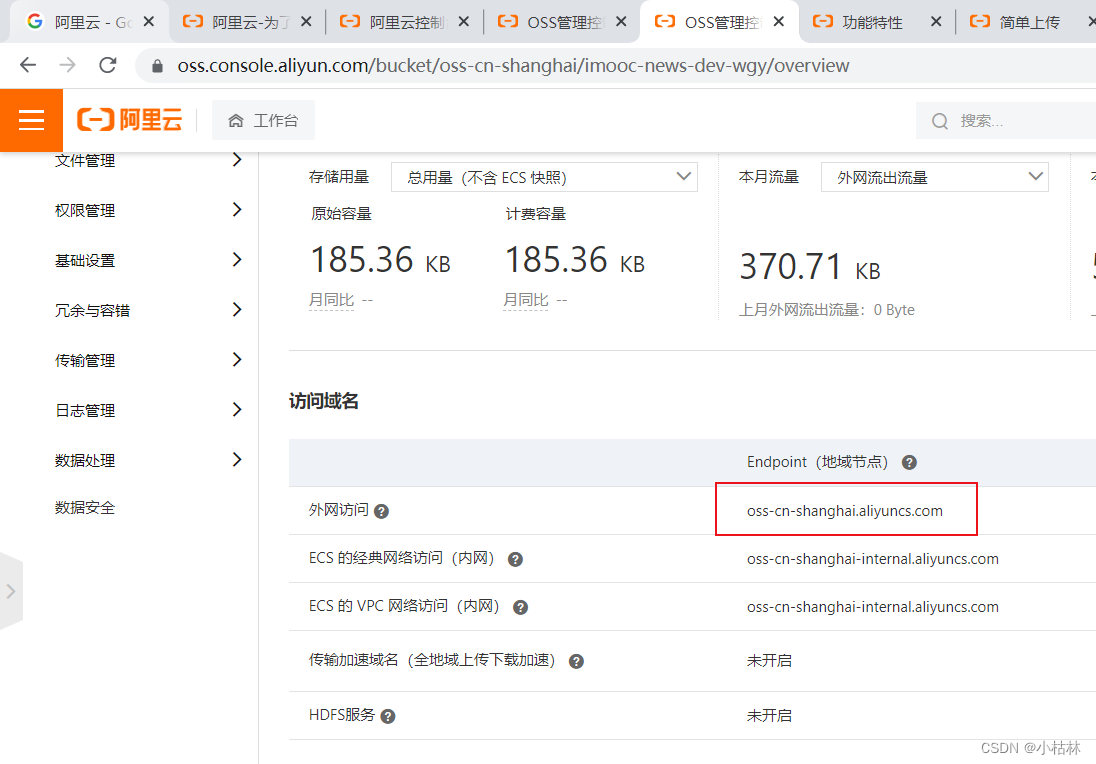Click 未开启 in the 传输加速域名 row
1096x764 pixels.
(769, 661)
